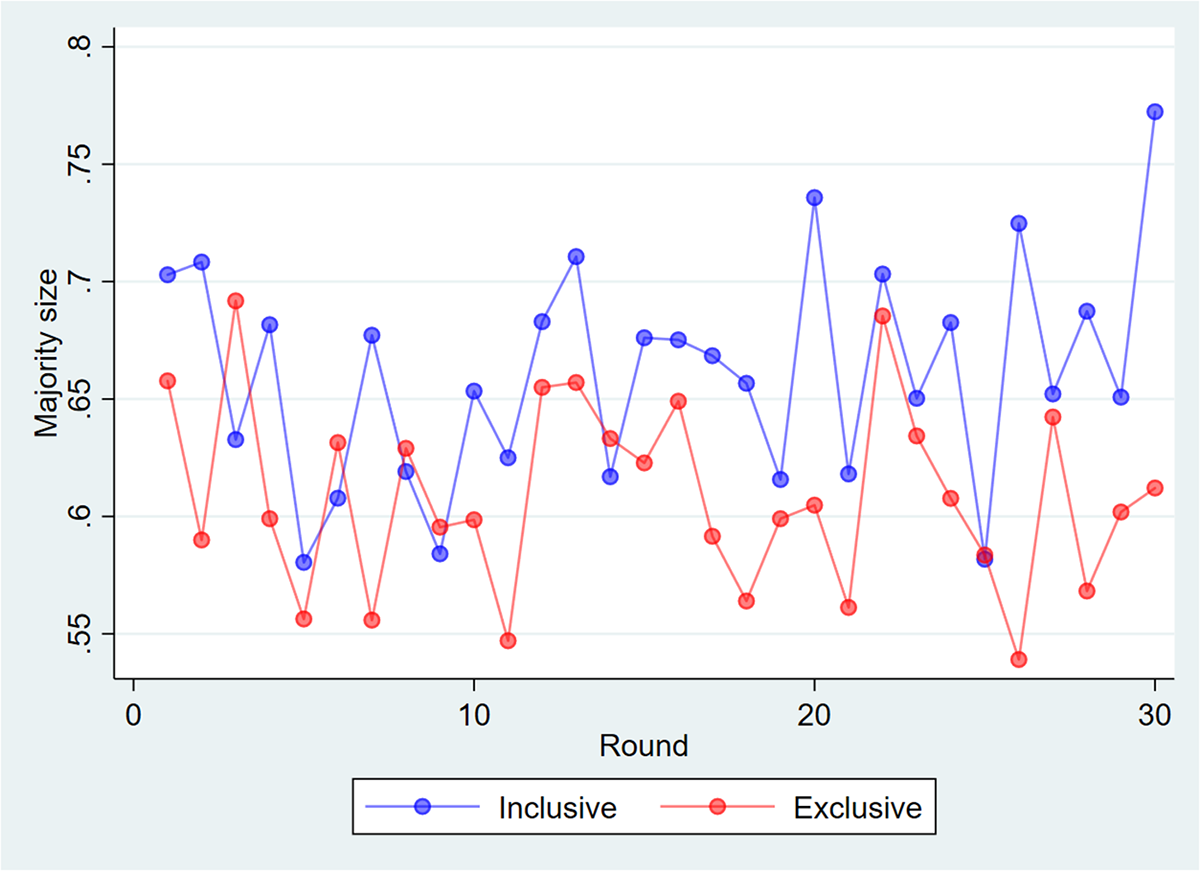Click the "Round" x-axis title

[644, 746]
